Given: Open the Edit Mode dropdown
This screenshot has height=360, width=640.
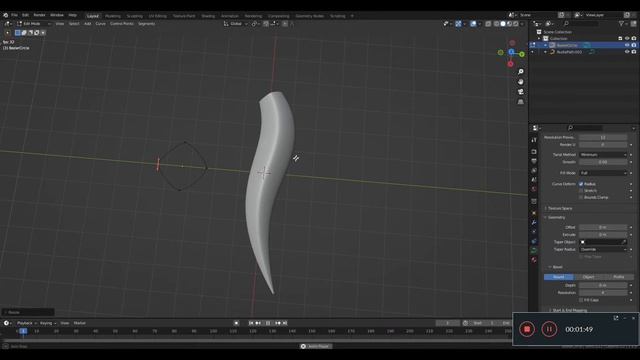Looking at the screenshot, I should [33, 24].
